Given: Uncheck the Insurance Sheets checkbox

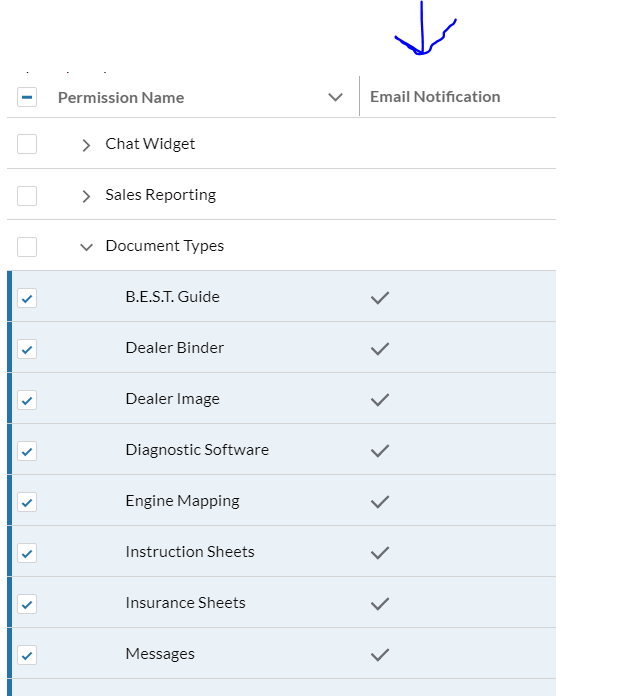Looking at the screenshot, I should 27,604.
